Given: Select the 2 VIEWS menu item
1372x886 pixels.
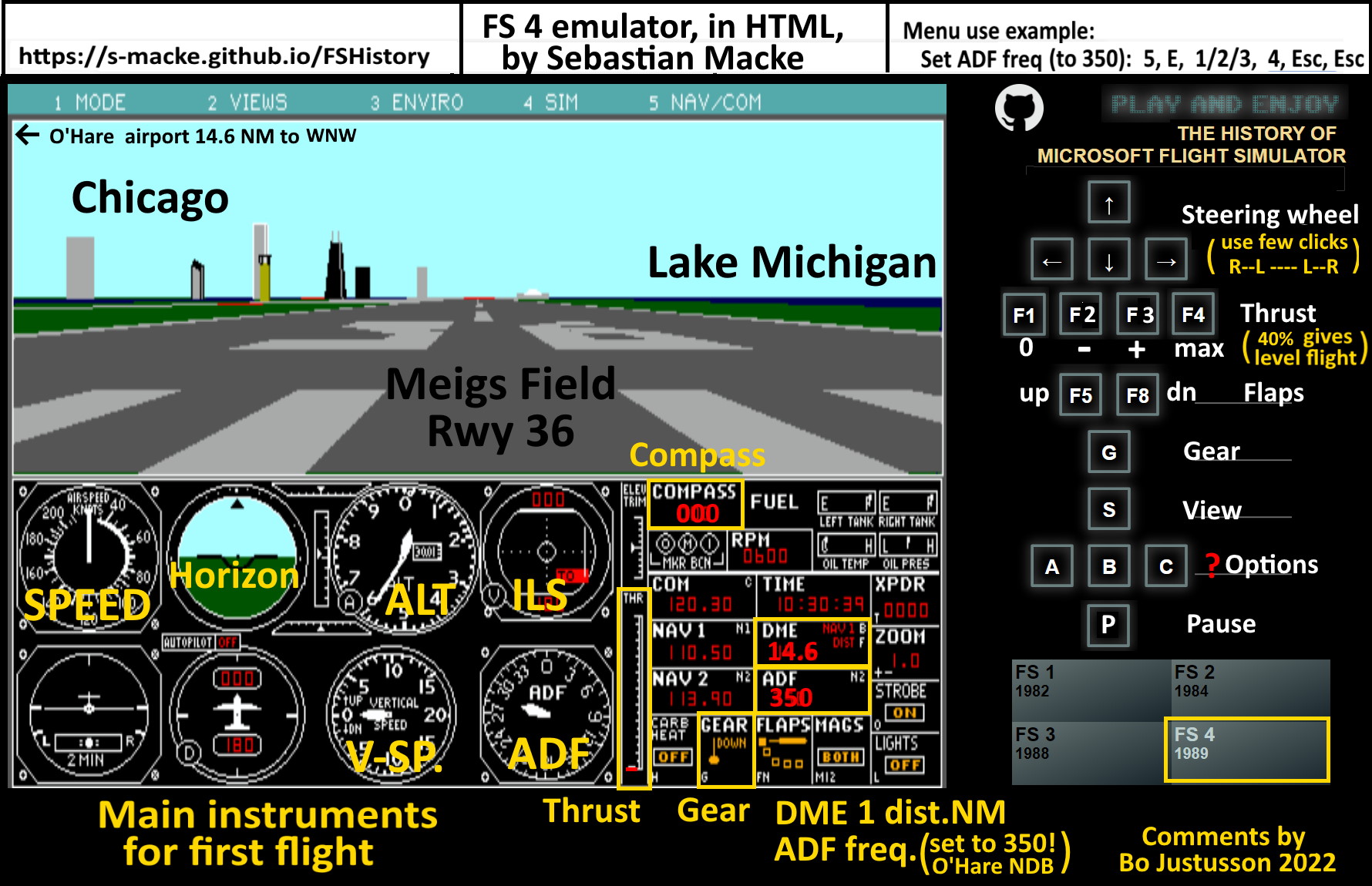Looking at the screenshot, I should (247, 102).
